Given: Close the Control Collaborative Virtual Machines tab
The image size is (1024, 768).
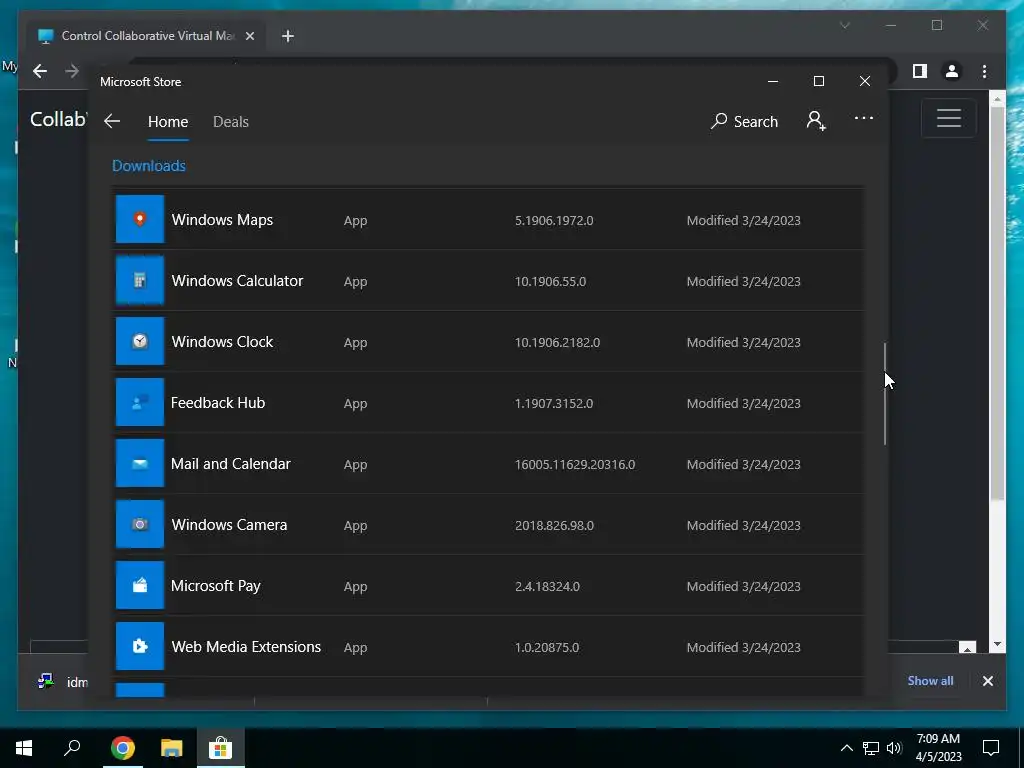Looking at the screenshot, I should point(249,36).
